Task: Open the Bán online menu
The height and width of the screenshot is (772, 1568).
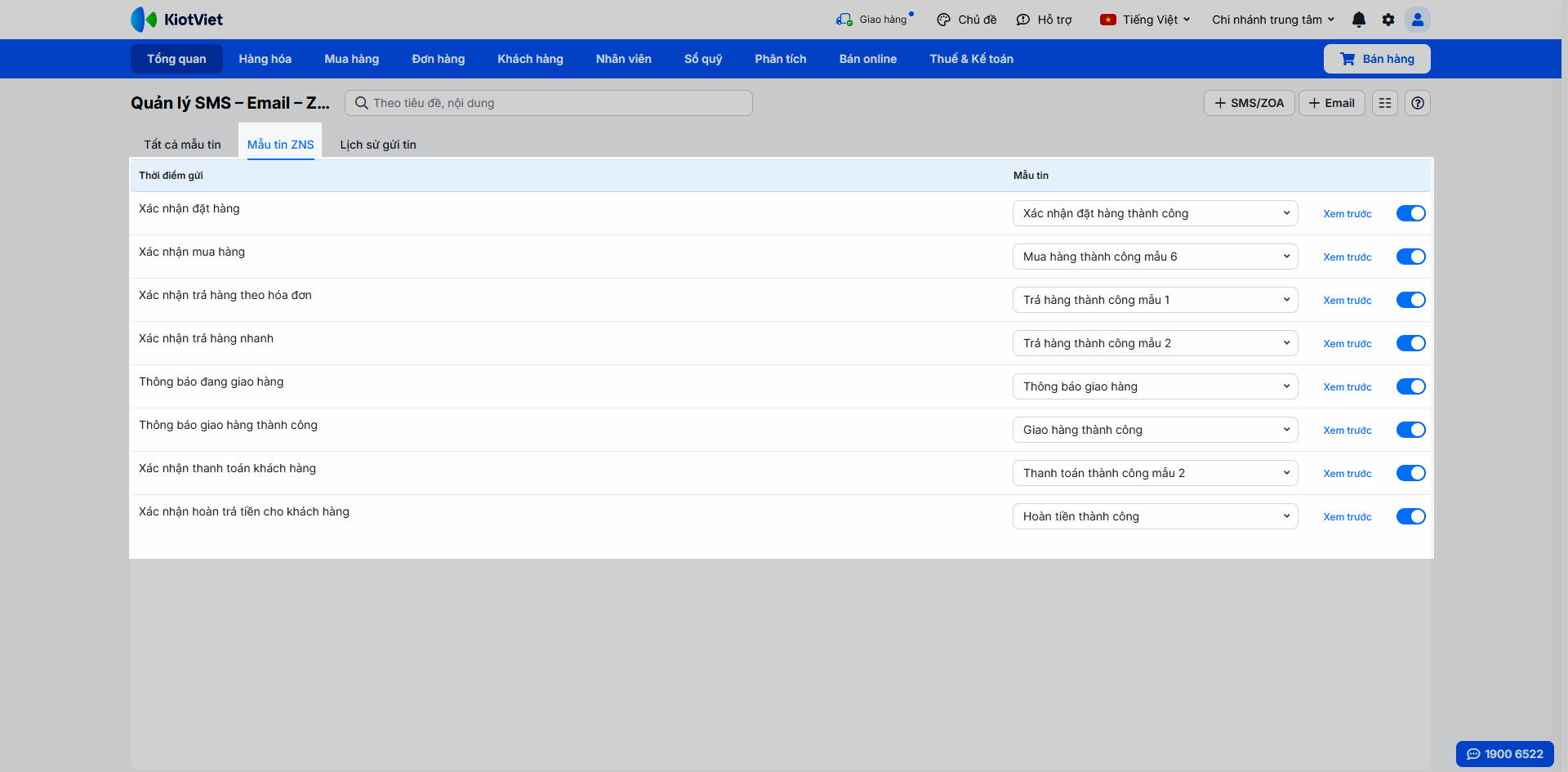Action: click(868, 59)
